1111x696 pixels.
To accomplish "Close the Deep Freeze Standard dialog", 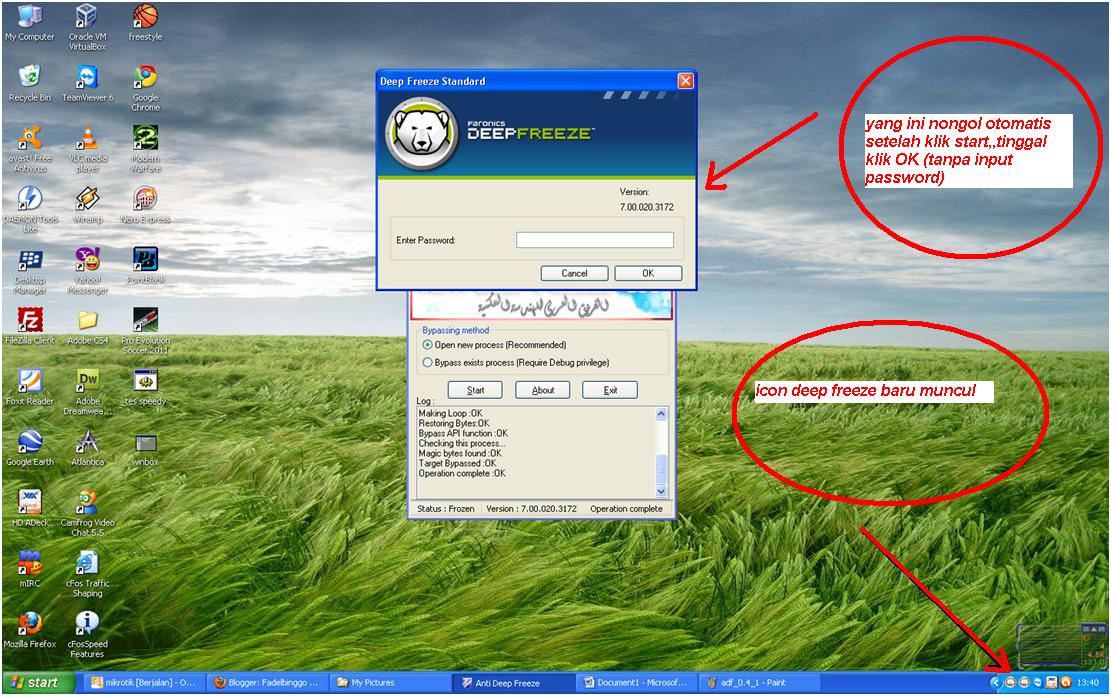I will [x=685, y=81].
